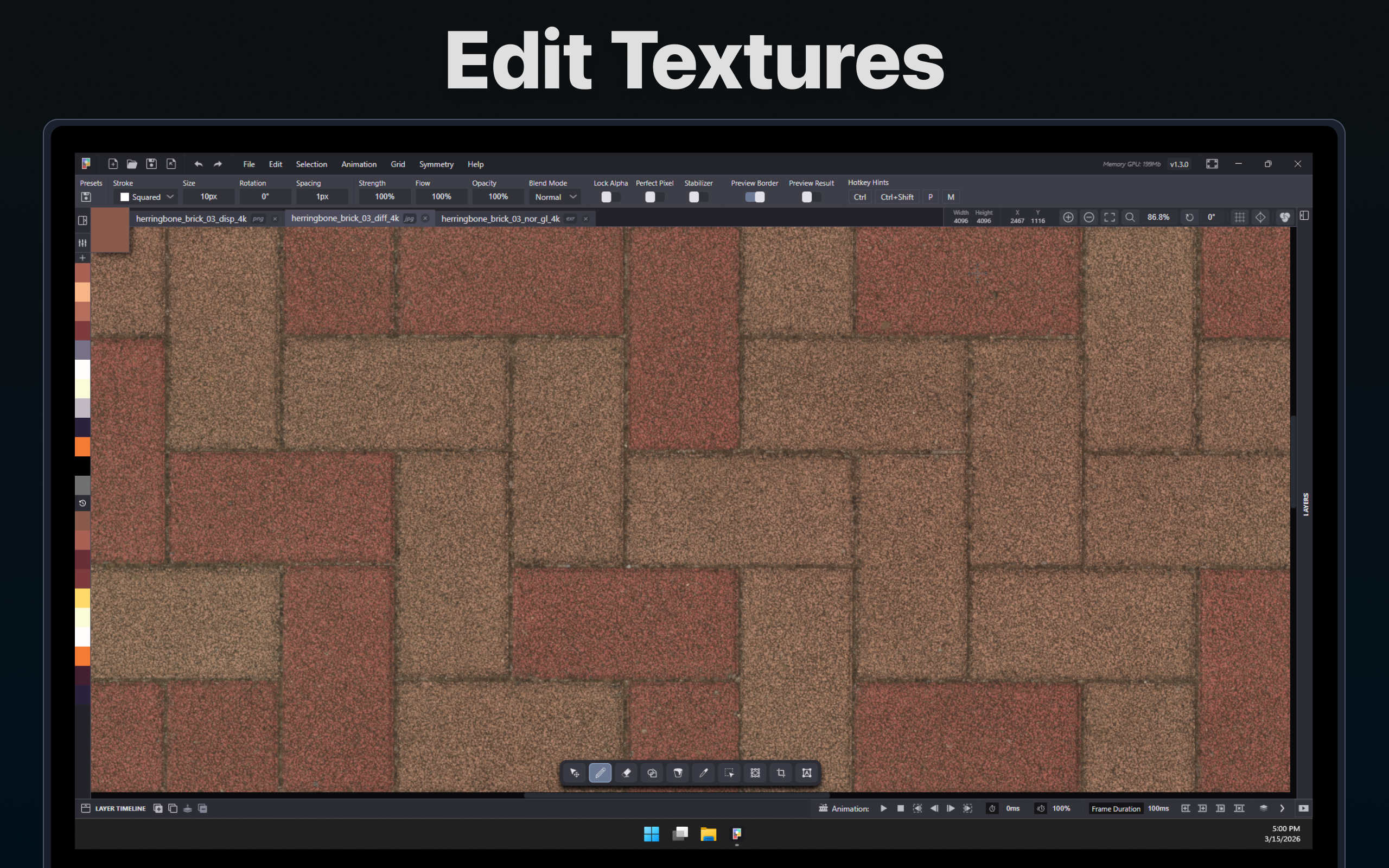Open the Blend Mode Normal dropdown
This screenshot has width=1389, height=868.
click(x=555, y=197)
